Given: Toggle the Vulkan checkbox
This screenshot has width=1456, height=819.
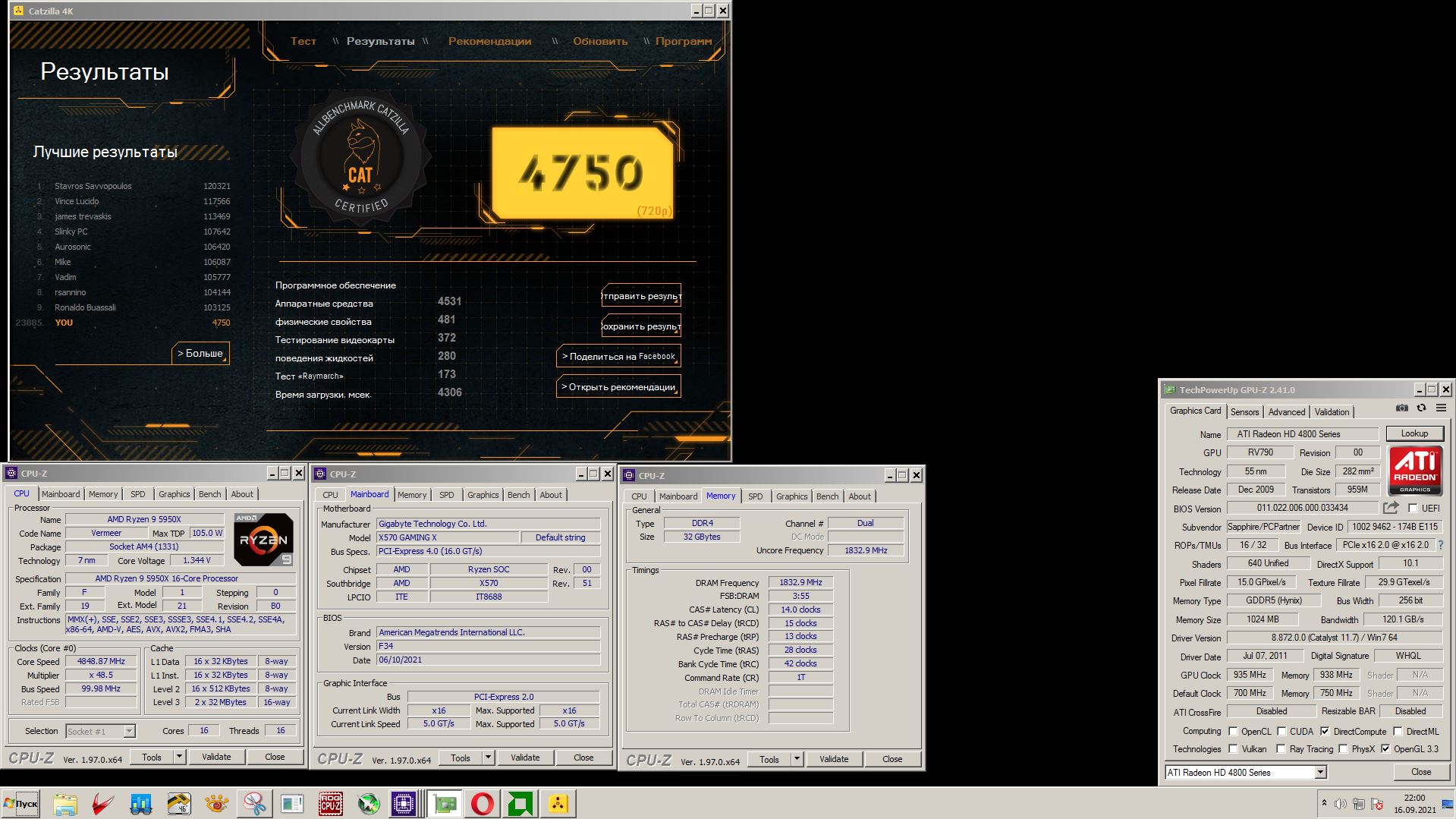Looking at the screenshot, I should click(x=1233, y=748).
